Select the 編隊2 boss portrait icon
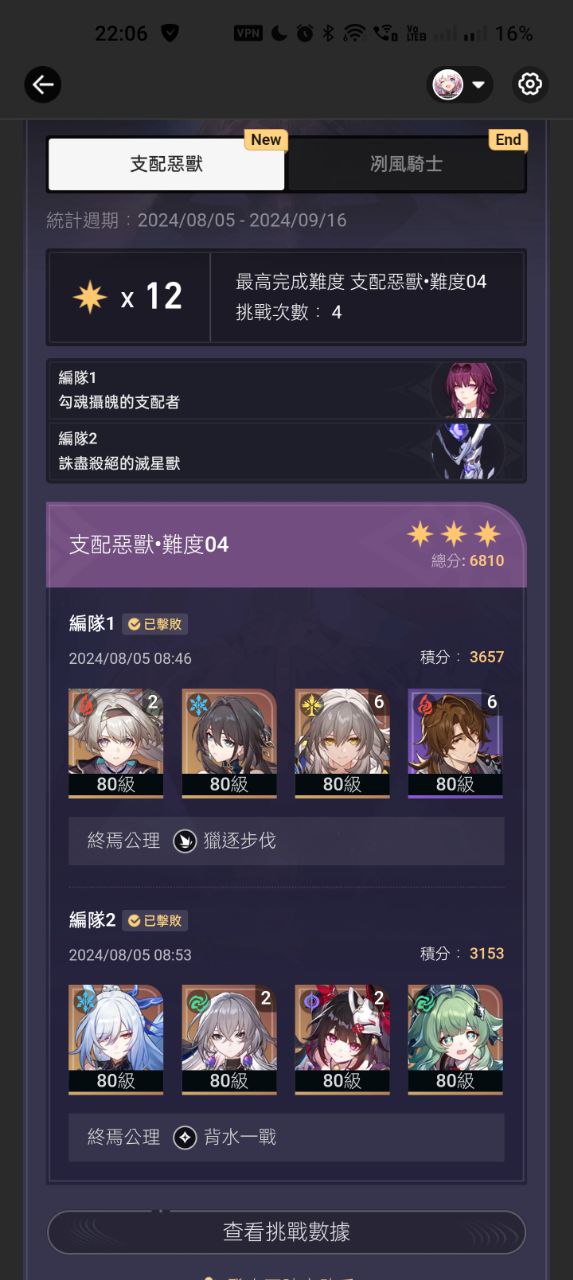This screenshot has width=573, height=1280. click(463, 451)
